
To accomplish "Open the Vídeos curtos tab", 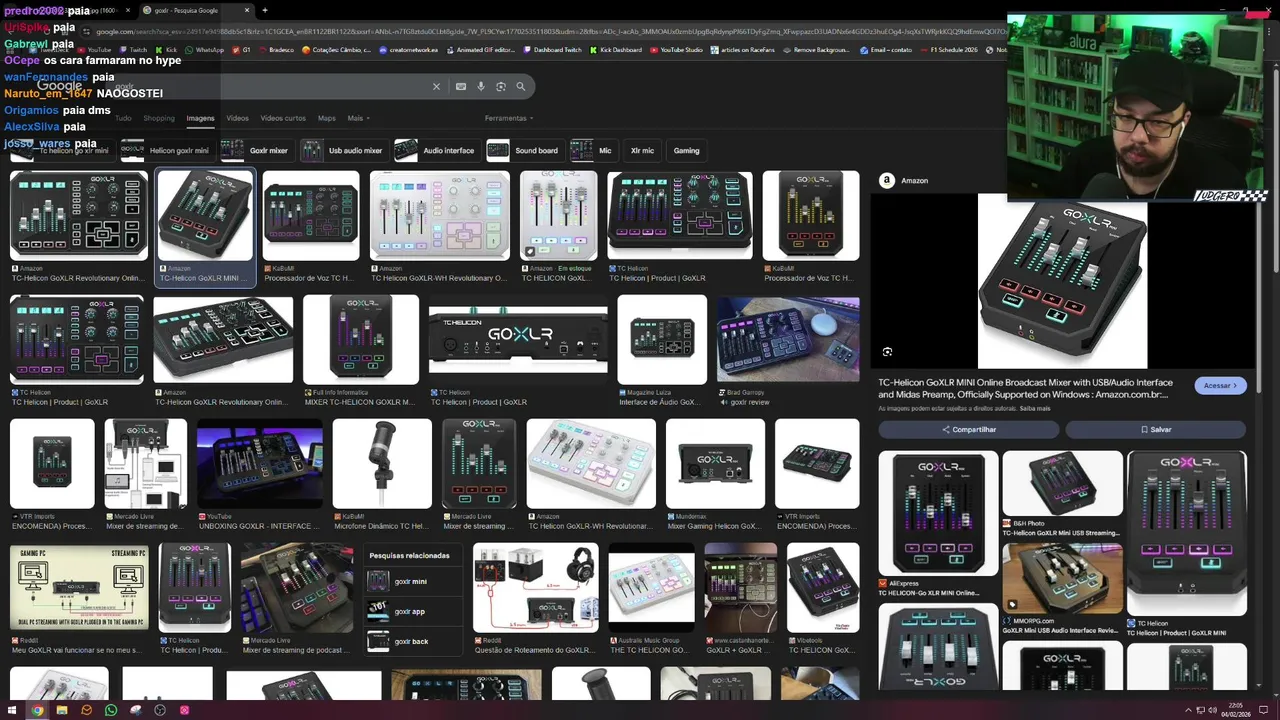I will (283, 118).
